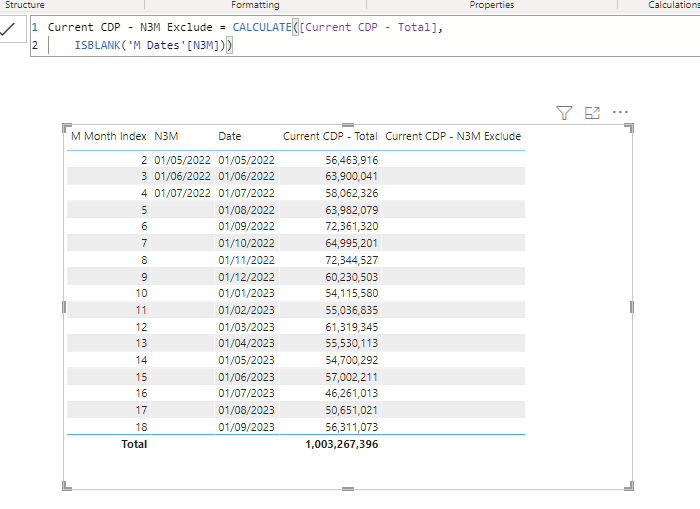Select Date cell 01/08/2022
700x509 pixels.
[x=246, y=210]
